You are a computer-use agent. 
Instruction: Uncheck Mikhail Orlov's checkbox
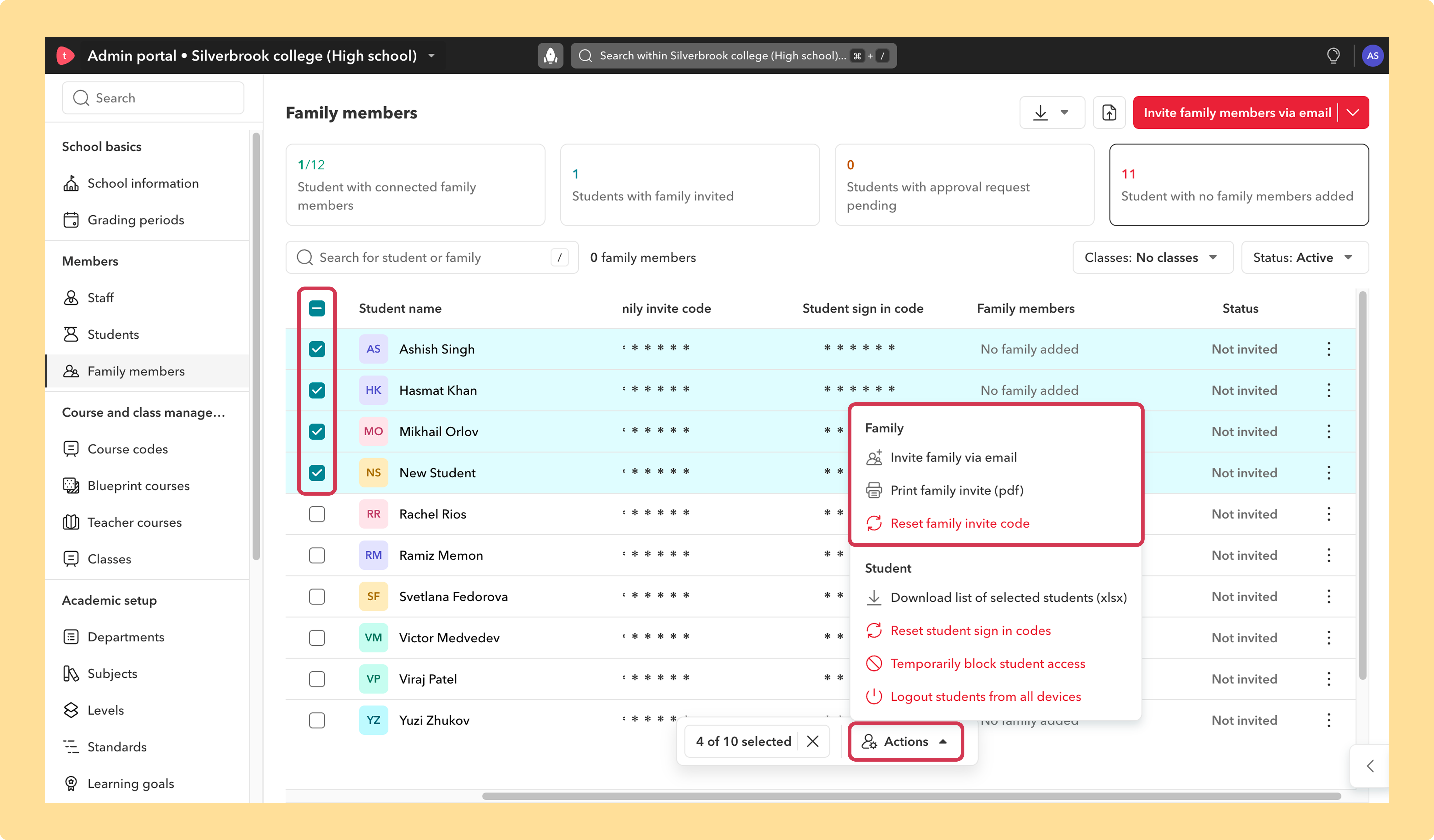(317, 432)
